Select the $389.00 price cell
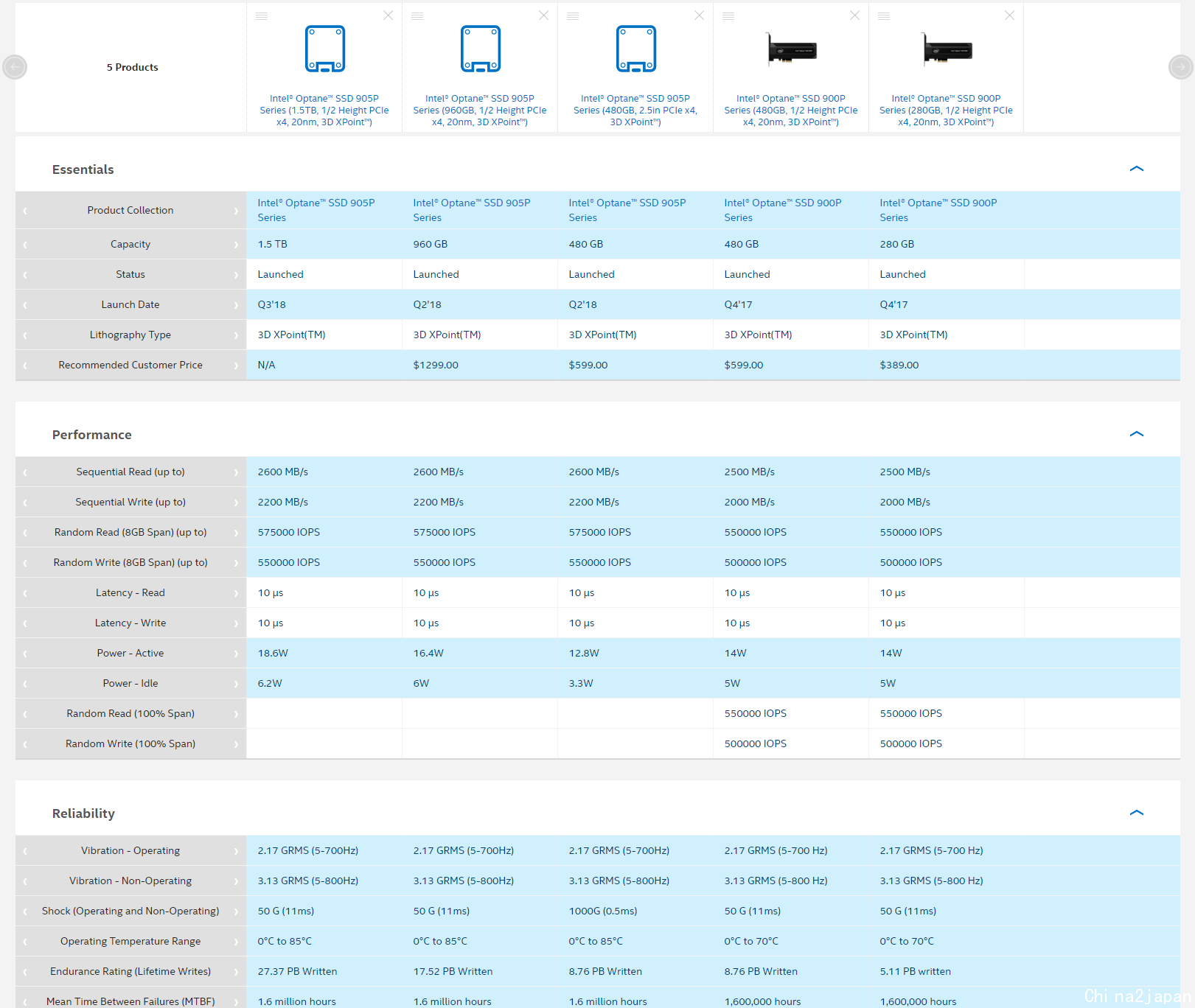Viewport: 1195px width, 1008px height. click(x=899, y=365)
